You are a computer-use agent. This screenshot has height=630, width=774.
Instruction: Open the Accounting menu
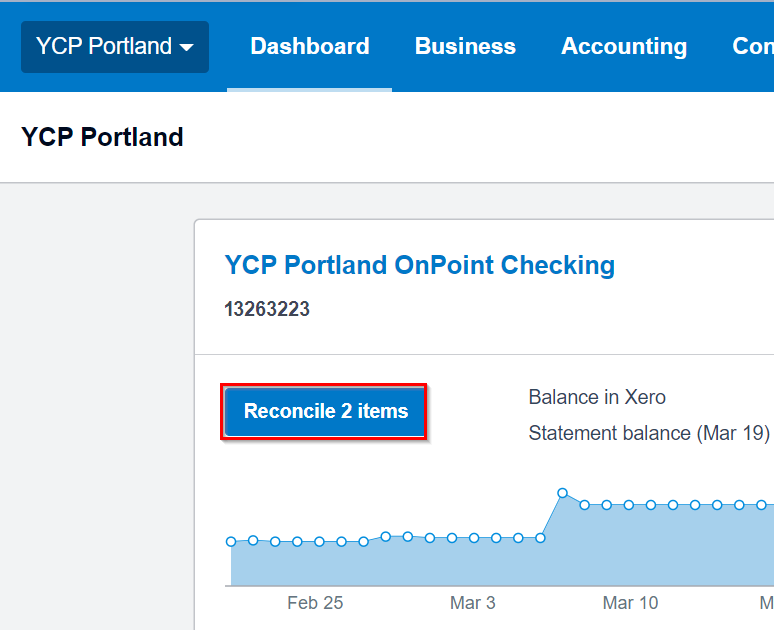point(624,46)
